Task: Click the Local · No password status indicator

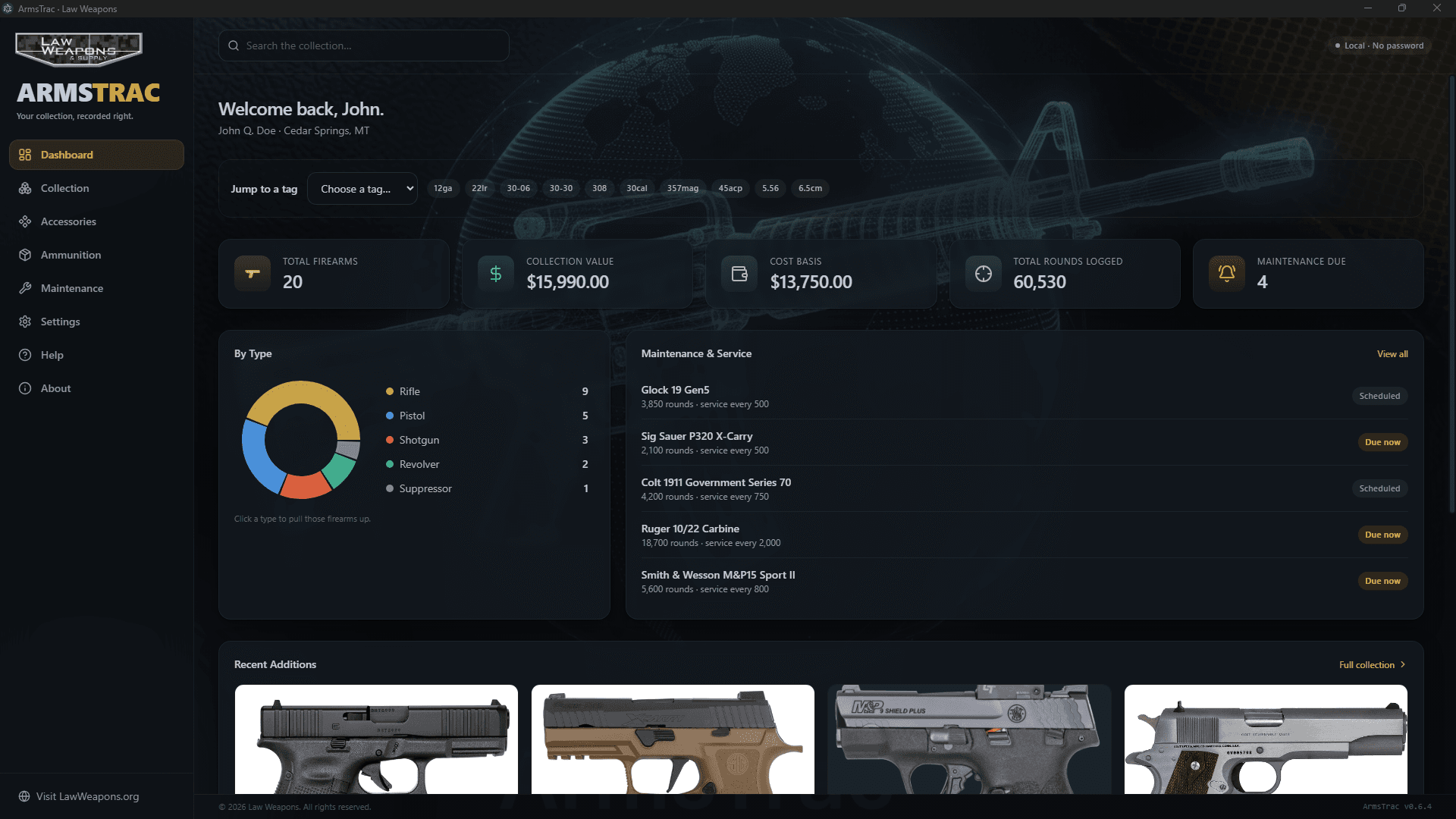Action: pos(1379,45)
